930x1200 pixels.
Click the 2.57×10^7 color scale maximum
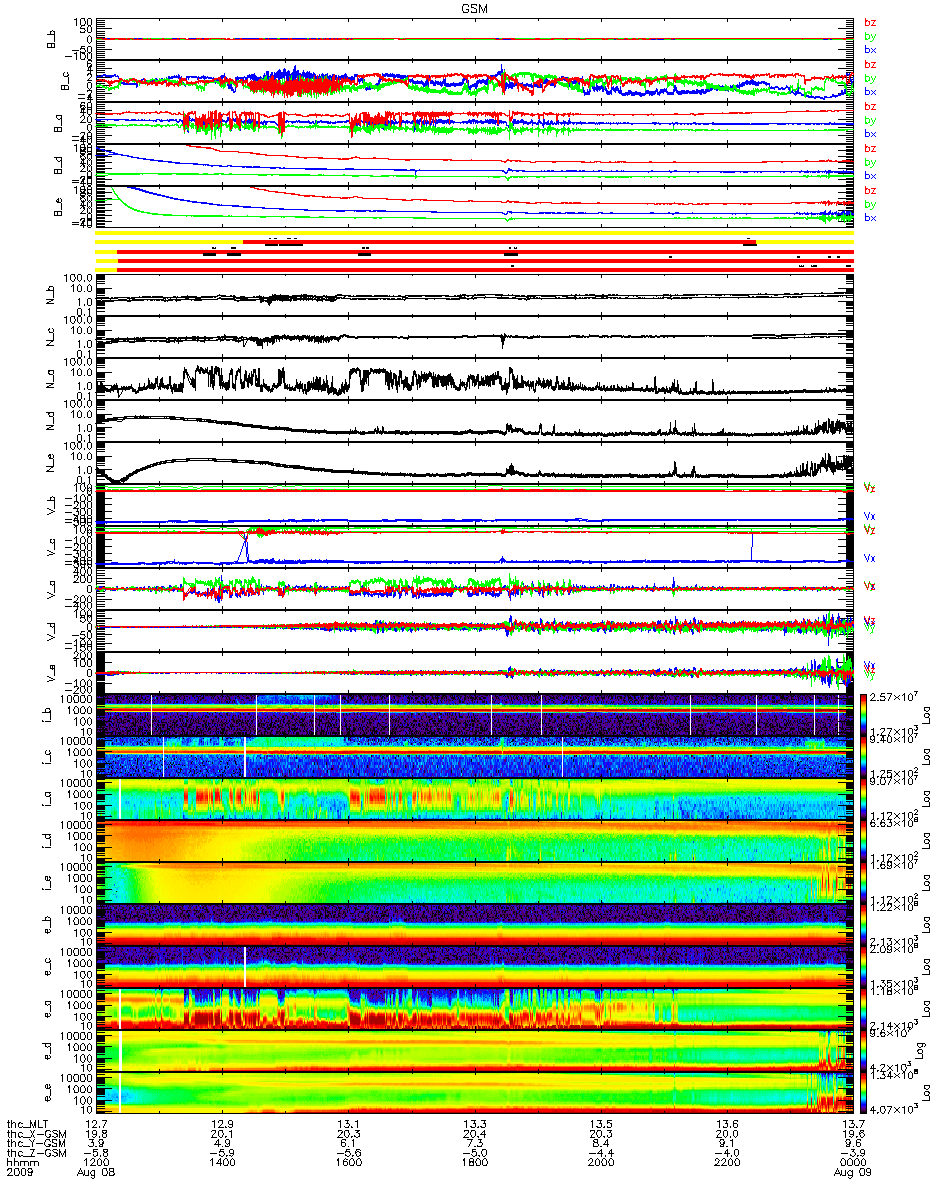[x=896, y=694]
